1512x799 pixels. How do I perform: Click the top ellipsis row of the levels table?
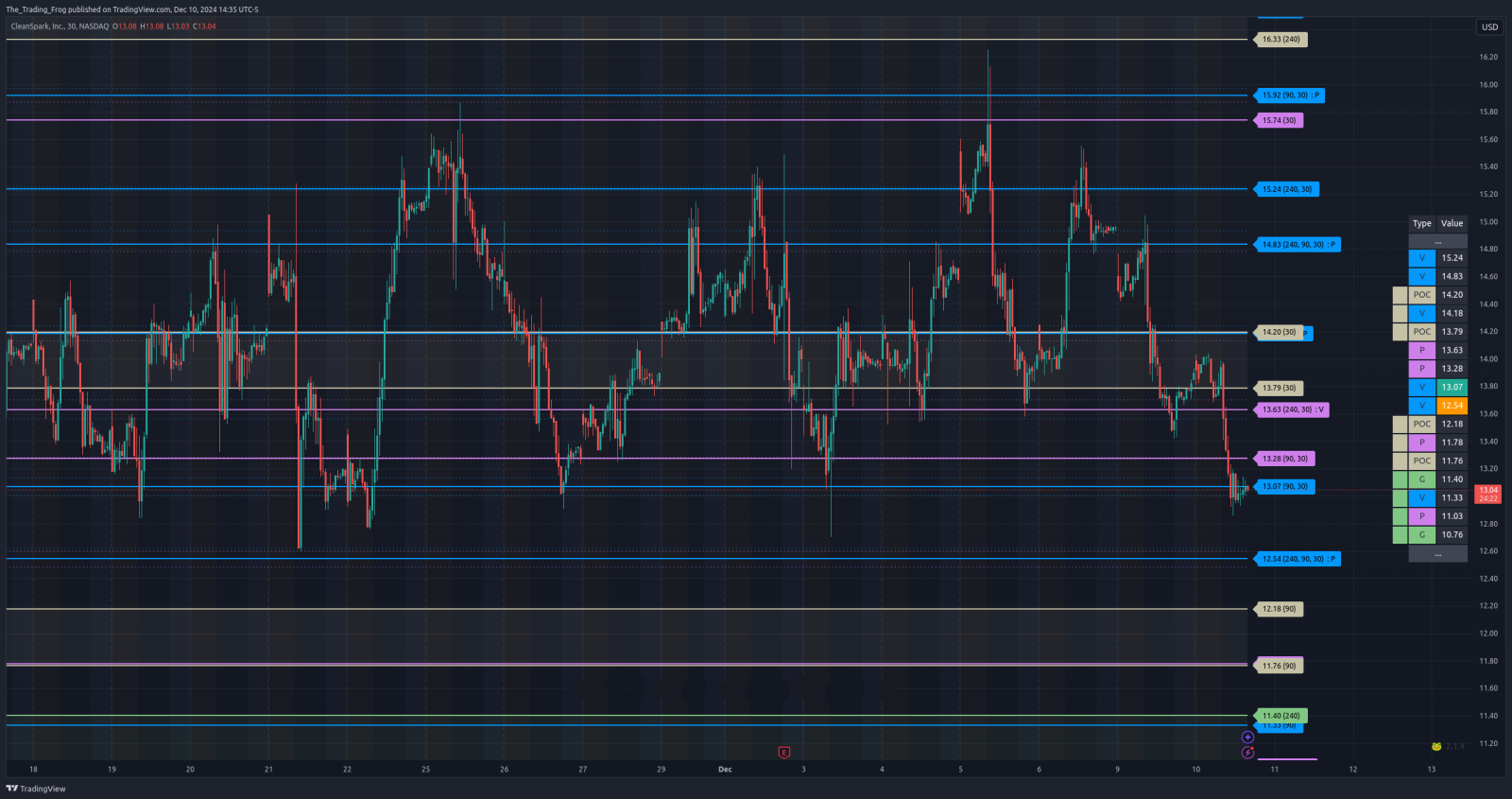1437,241
